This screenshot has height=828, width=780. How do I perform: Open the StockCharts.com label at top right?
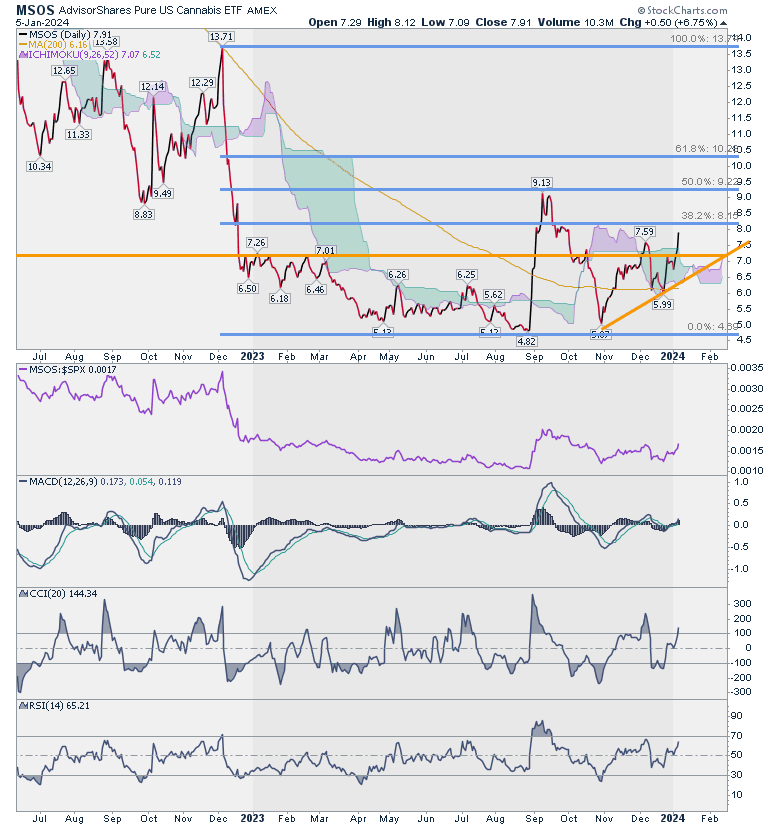click(x=682, y=10)
